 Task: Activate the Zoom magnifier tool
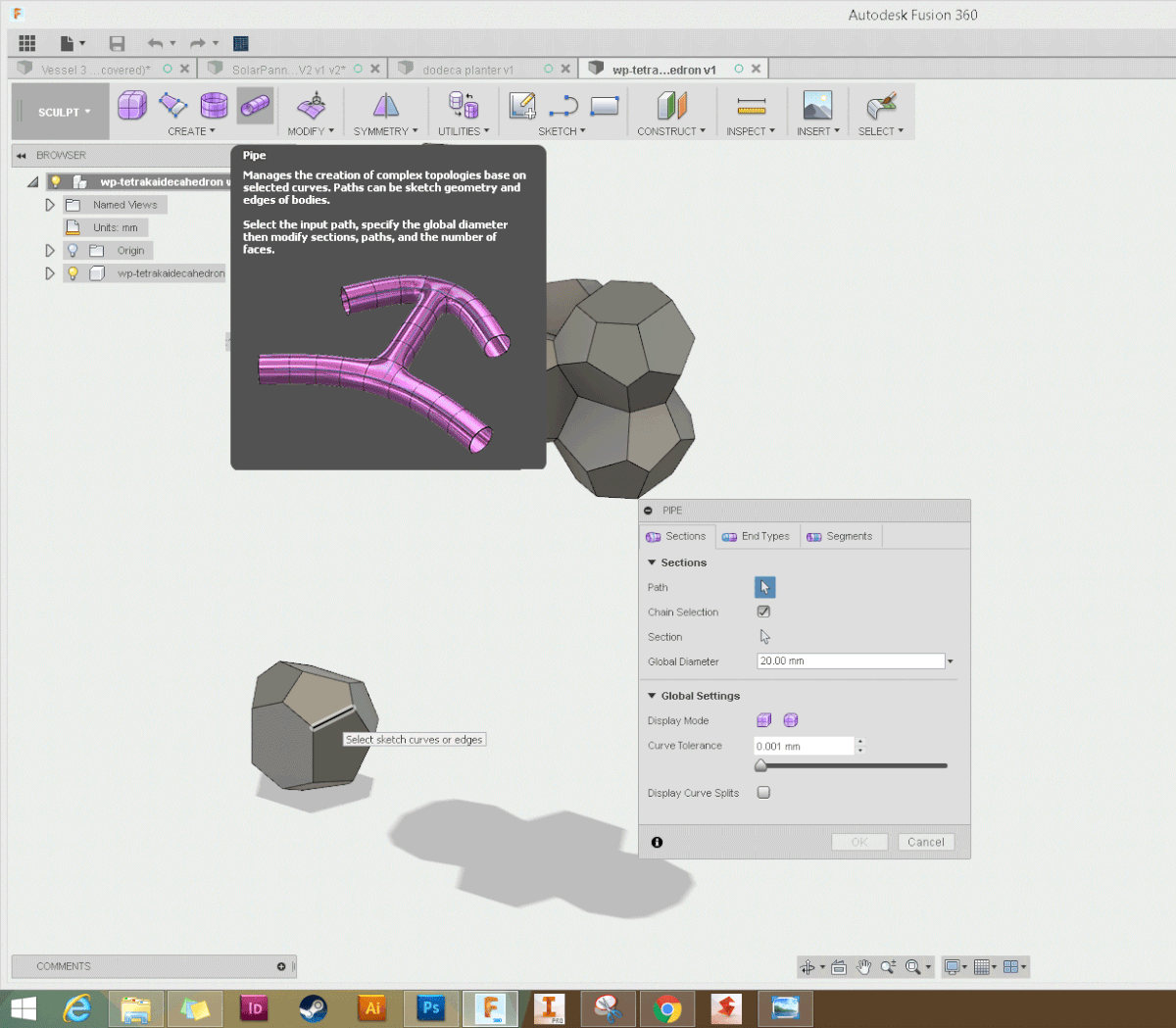(x=888, y=967)
